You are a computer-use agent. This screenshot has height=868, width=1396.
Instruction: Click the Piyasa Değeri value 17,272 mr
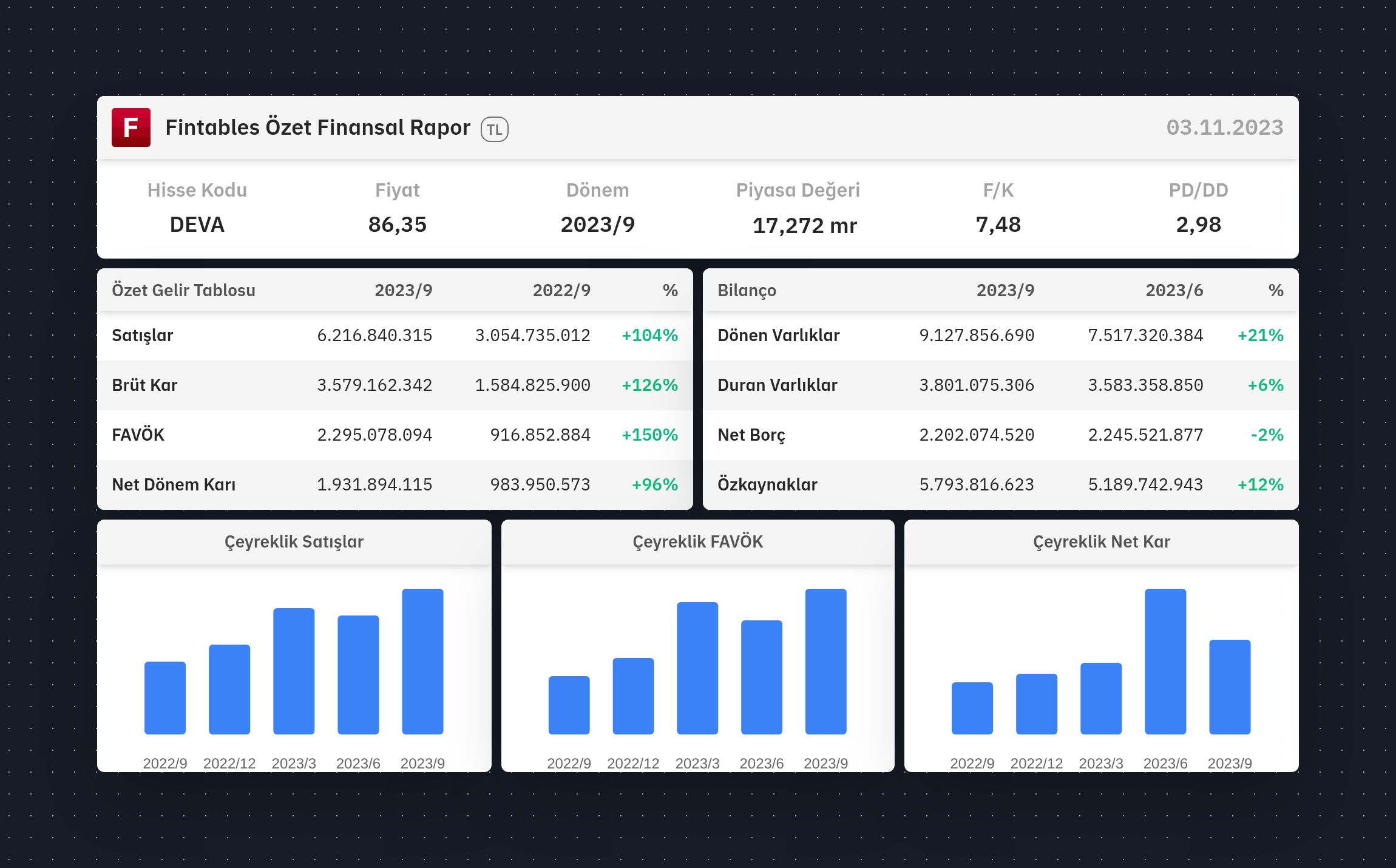pyautogui.click(x=804, y=226)
